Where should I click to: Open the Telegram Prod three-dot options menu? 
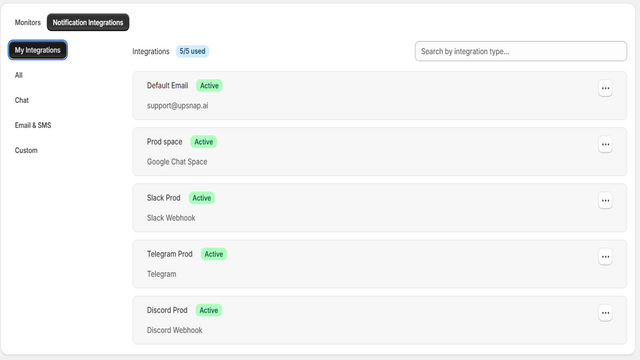605,257
